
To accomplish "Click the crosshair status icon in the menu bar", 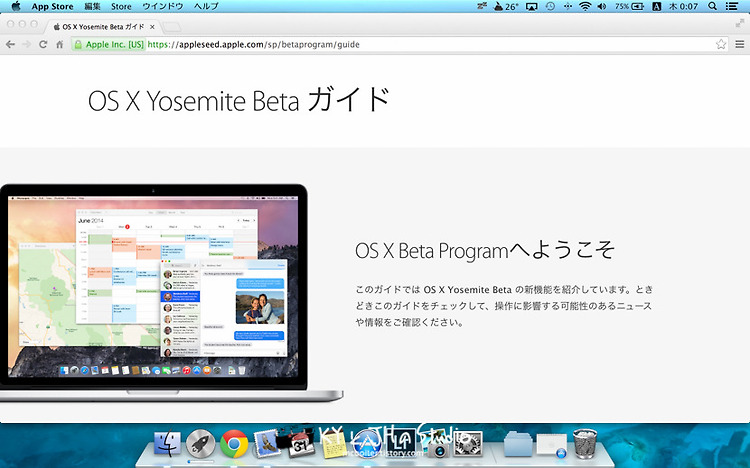I will pos(567,6).
